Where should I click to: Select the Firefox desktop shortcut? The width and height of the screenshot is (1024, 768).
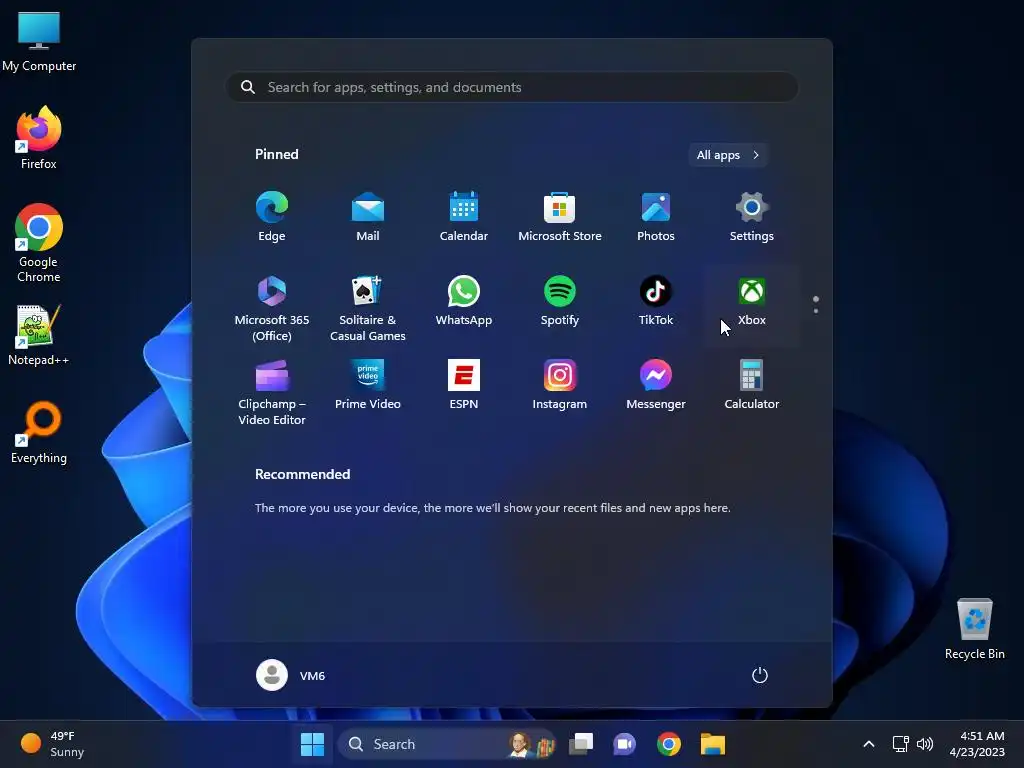pyautogui.click(x=39, y=138)
